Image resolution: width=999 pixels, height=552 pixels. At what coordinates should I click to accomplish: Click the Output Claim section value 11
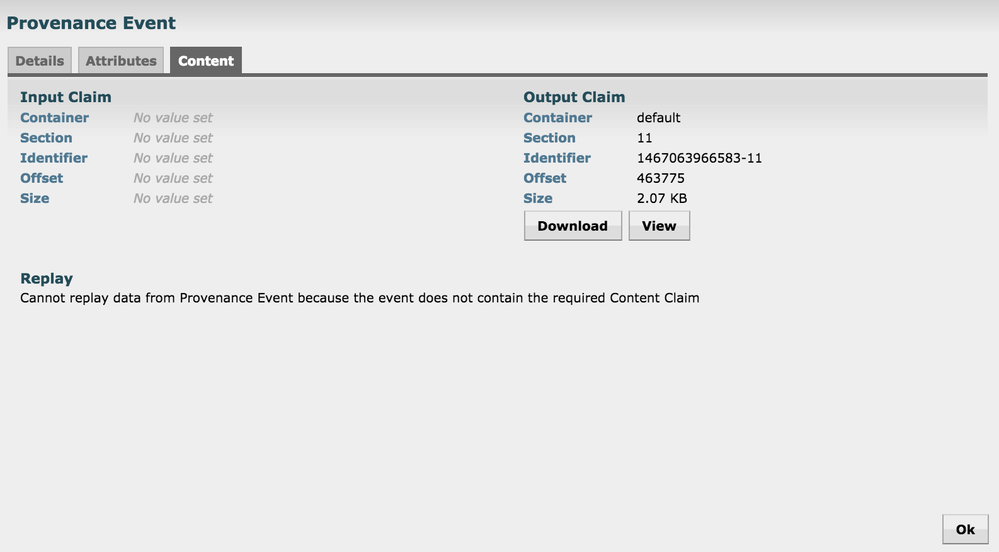[644, 138]
